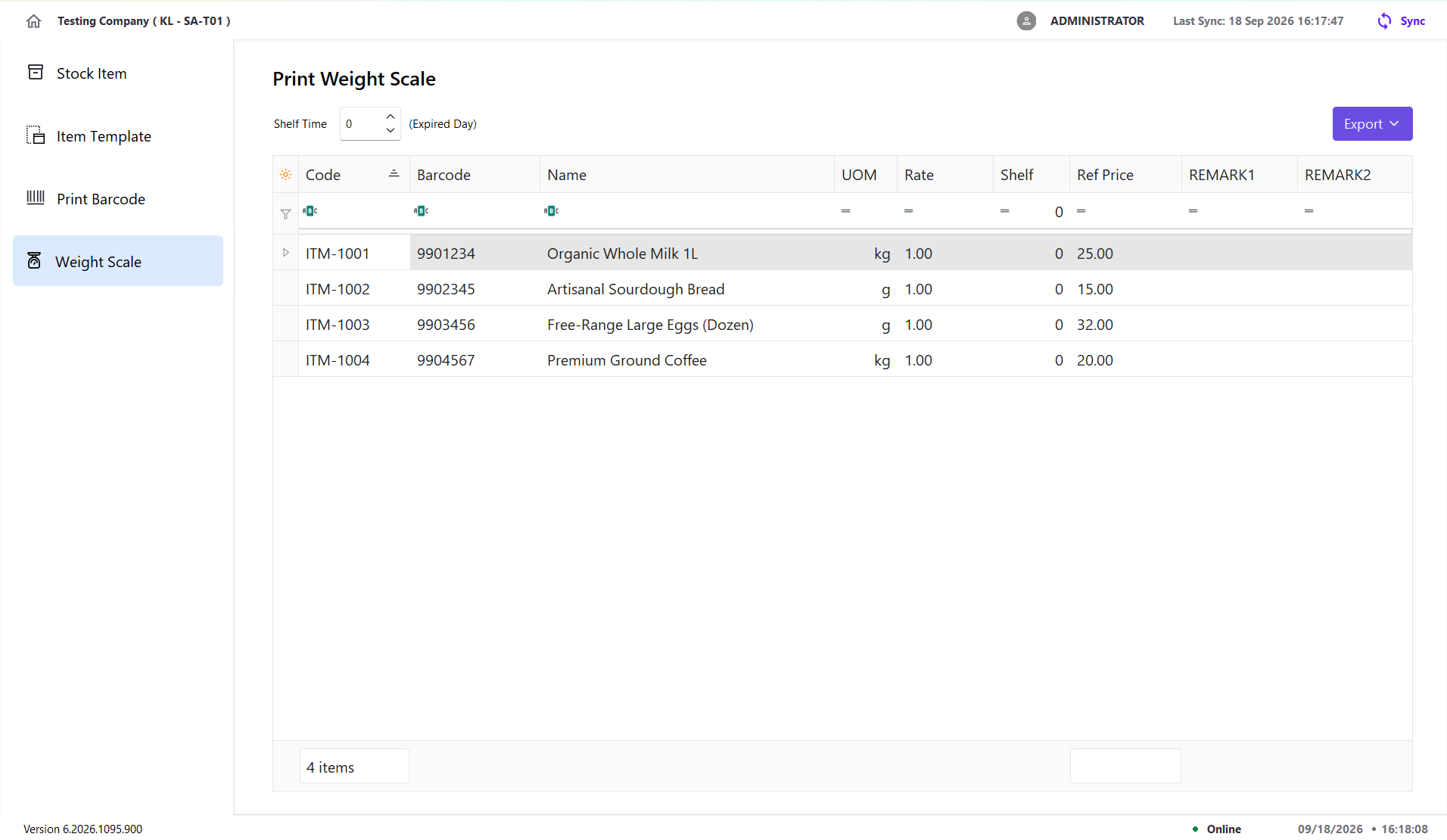Sort by the REMARK2 column header
The image size is (1447, 840).
click(x=1355, y=175)
